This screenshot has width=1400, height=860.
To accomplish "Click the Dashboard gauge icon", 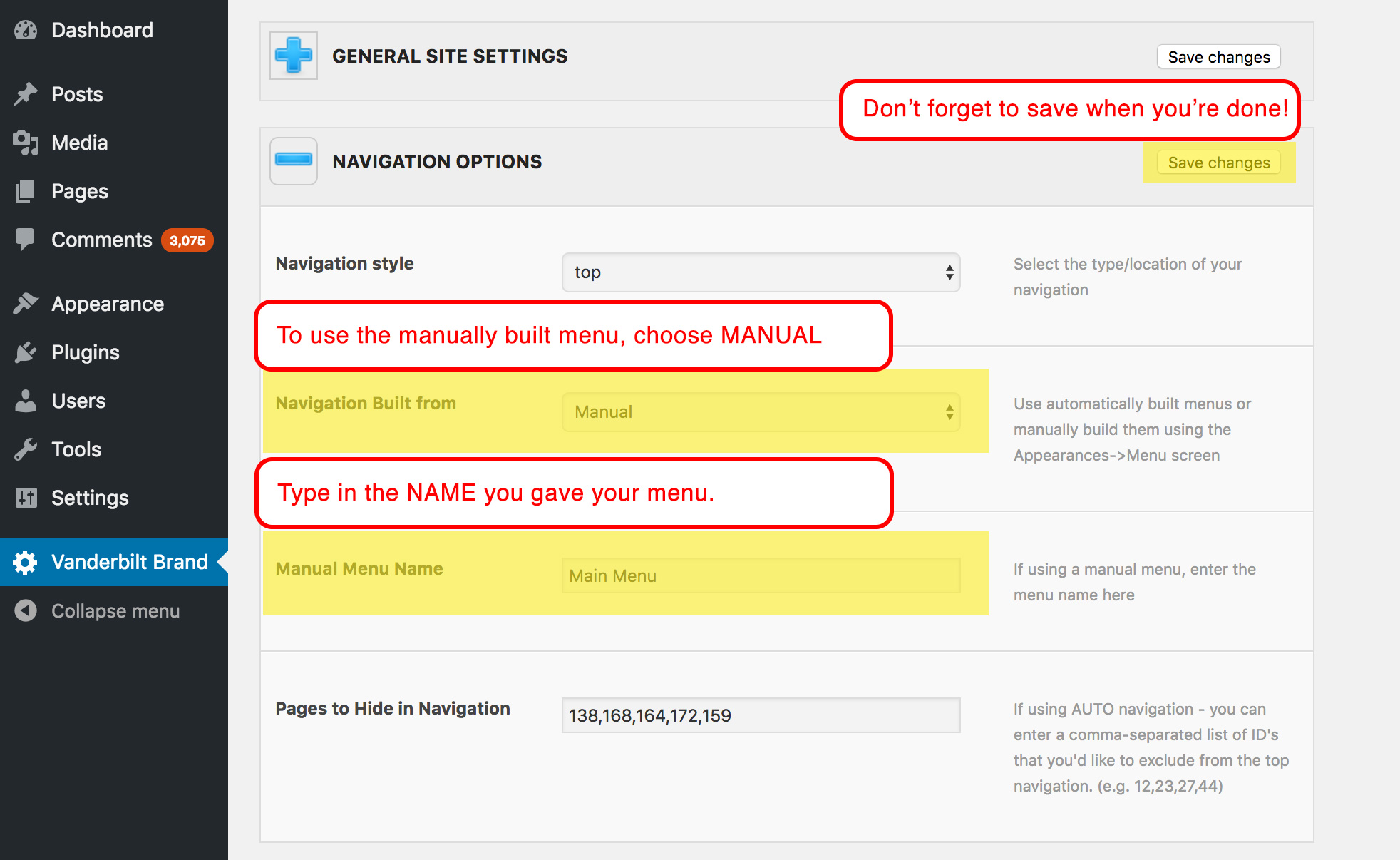I will pos(26,30).
